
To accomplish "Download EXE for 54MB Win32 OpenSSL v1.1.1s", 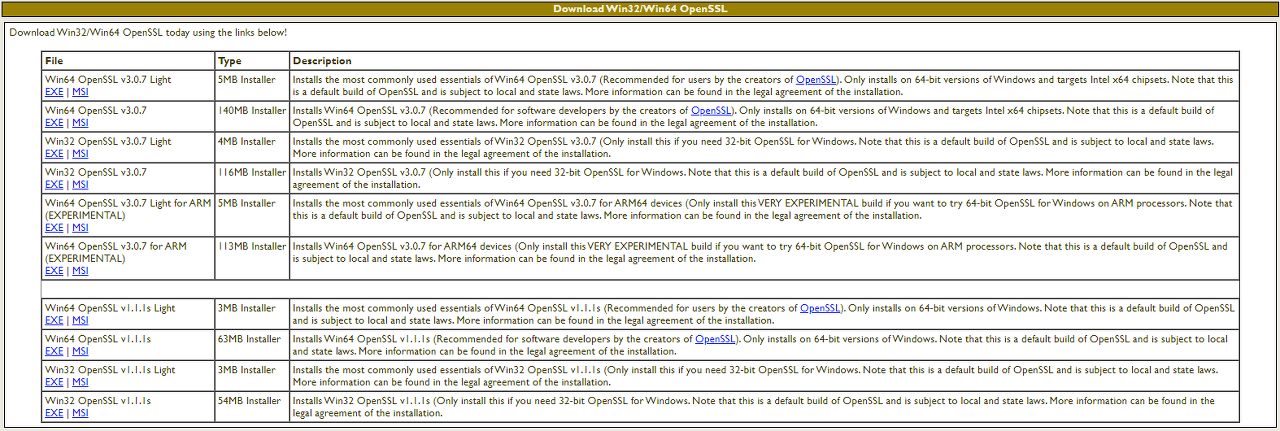I will [x=54, y=414].
